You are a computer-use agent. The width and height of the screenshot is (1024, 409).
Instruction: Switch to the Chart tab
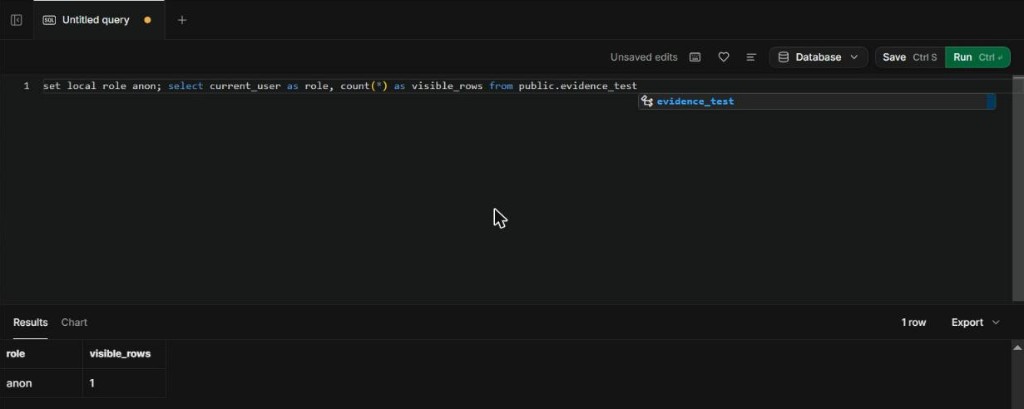[x=74, y=322]
